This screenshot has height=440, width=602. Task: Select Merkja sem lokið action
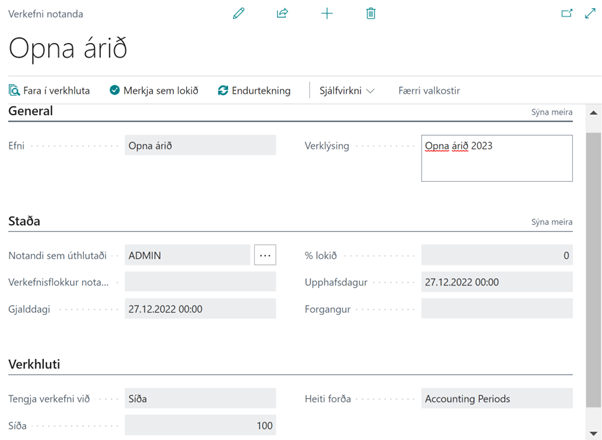[x=154, y=90]
